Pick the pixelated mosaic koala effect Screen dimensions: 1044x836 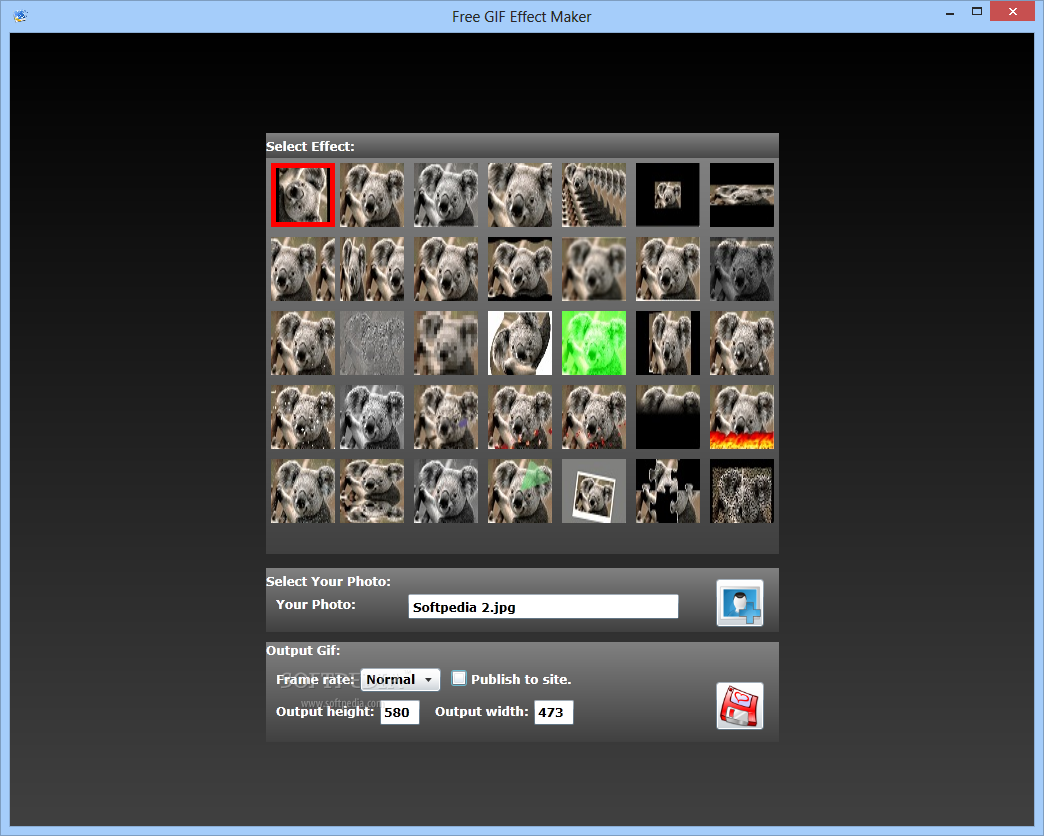click(446, 343)
